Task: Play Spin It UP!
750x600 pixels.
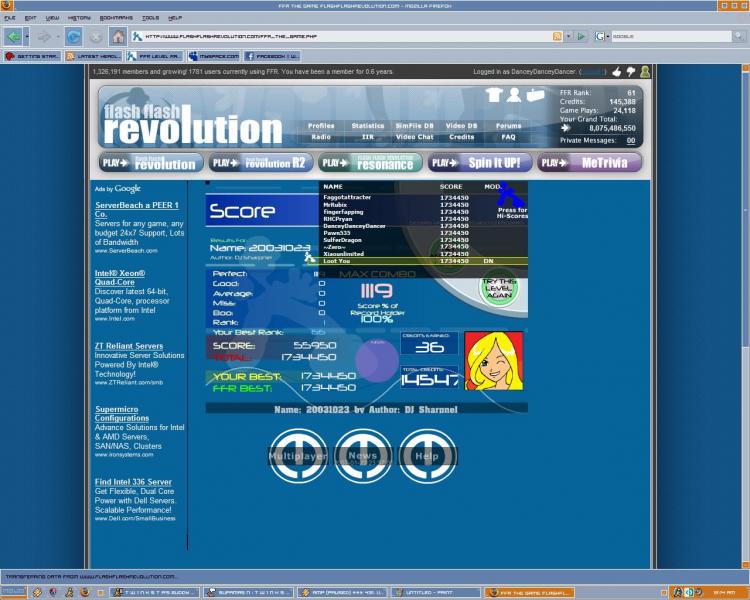Action: tap(480, 163)
